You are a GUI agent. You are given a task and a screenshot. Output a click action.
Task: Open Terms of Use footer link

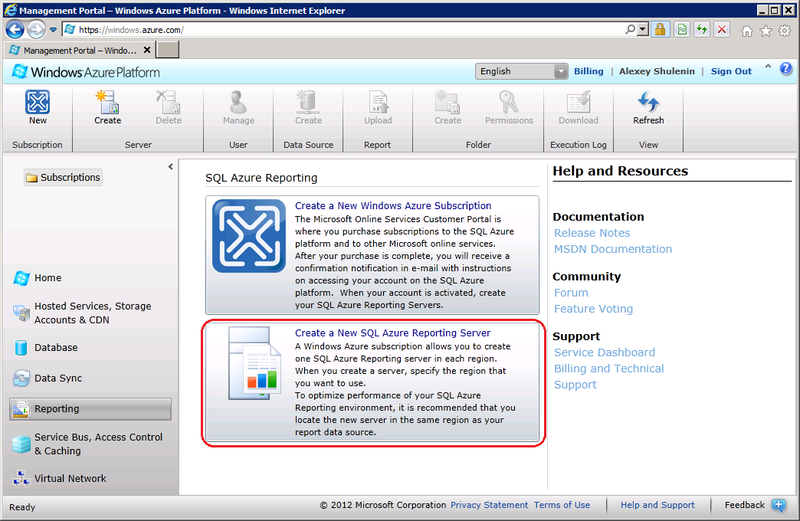562,505
